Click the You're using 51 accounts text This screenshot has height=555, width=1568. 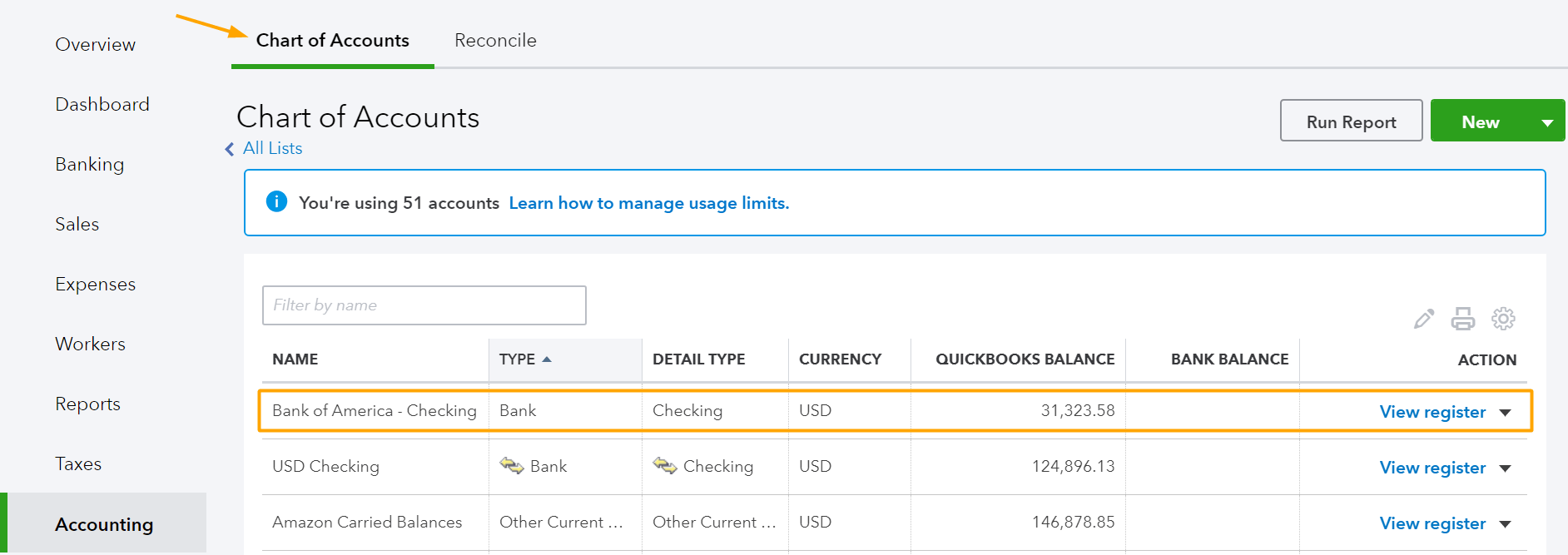click(x=399, y=203)
